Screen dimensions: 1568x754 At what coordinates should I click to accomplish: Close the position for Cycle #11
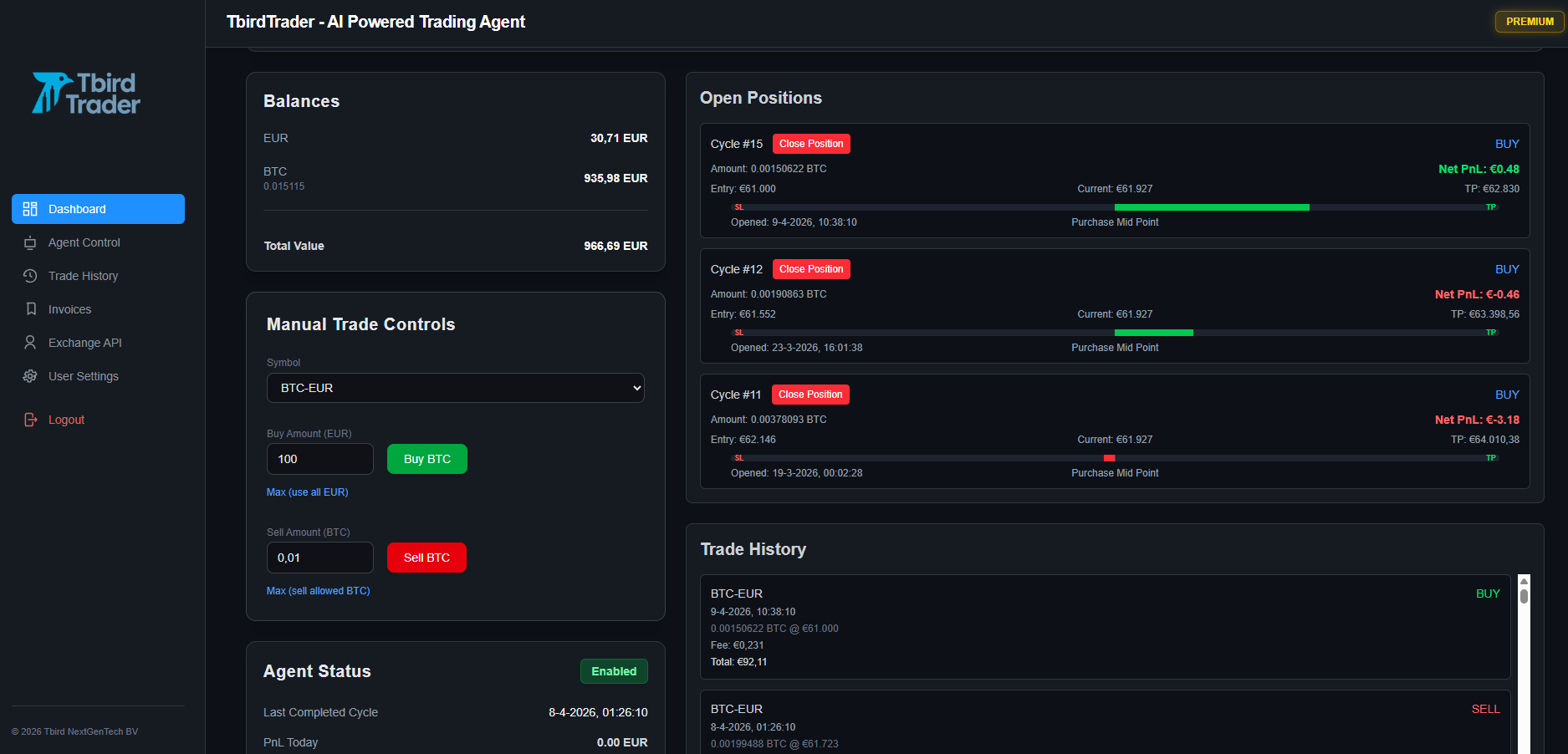tap(810, 395)
